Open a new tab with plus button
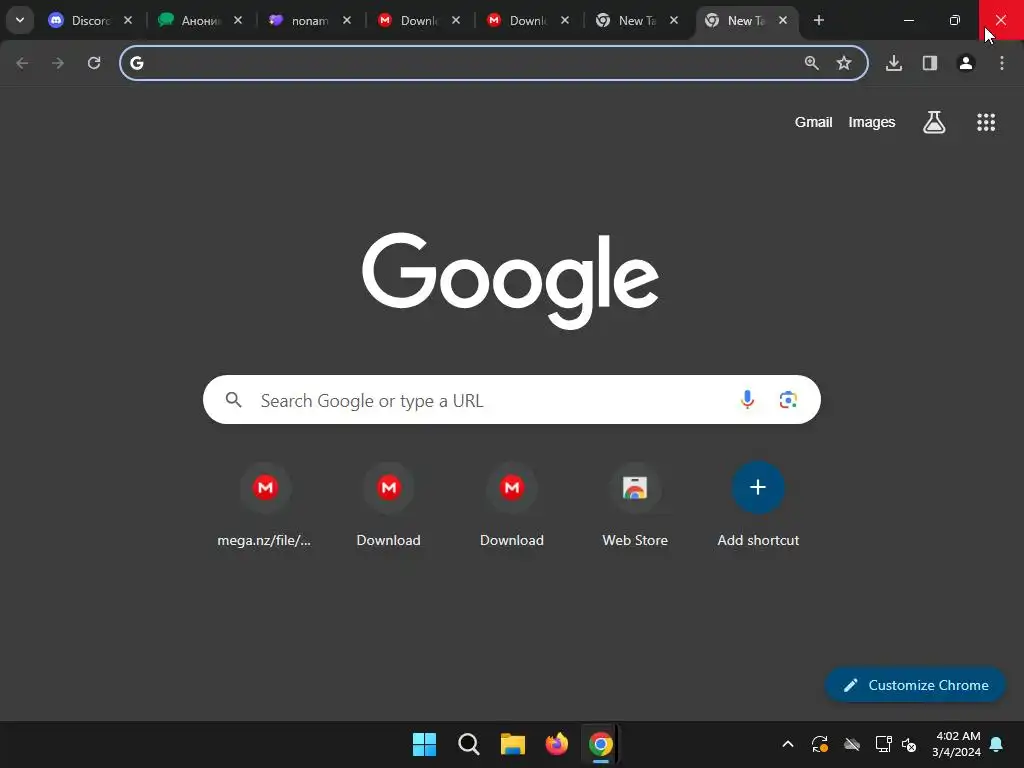 (818, 20)
